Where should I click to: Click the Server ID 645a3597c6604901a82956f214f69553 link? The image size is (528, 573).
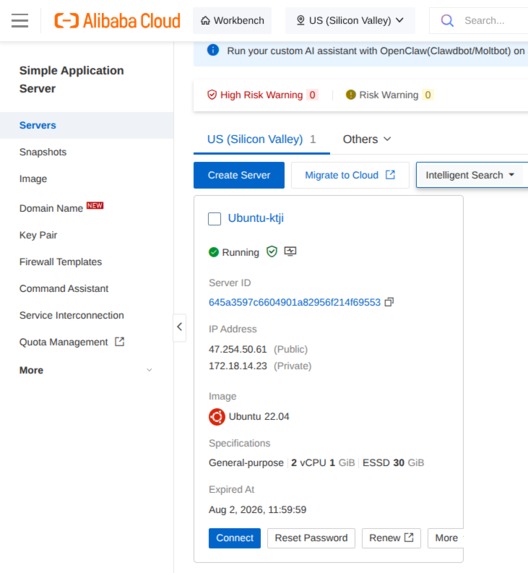coord(295,302)
